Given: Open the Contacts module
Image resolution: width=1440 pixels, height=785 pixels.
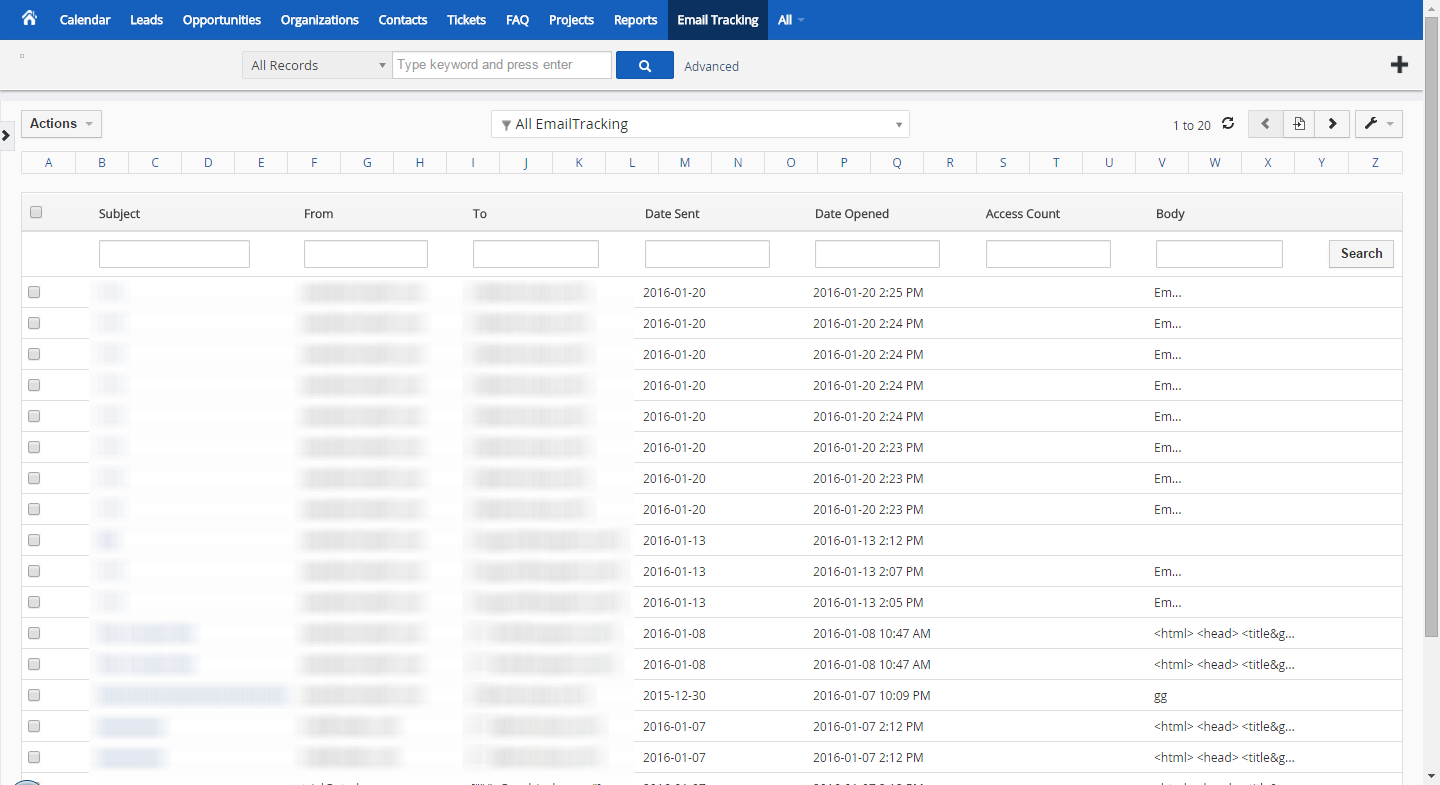Looking at the screenshot, I should pyautogui.click(x=403, y=20).
